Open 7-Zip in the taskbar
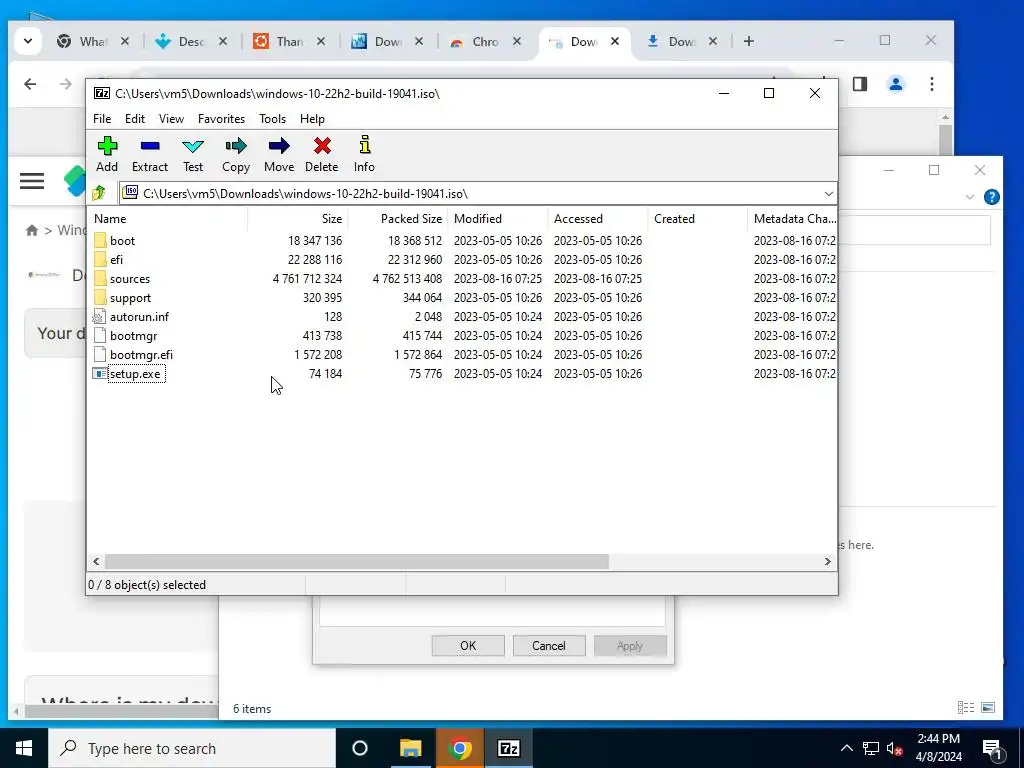 [509, 748]
